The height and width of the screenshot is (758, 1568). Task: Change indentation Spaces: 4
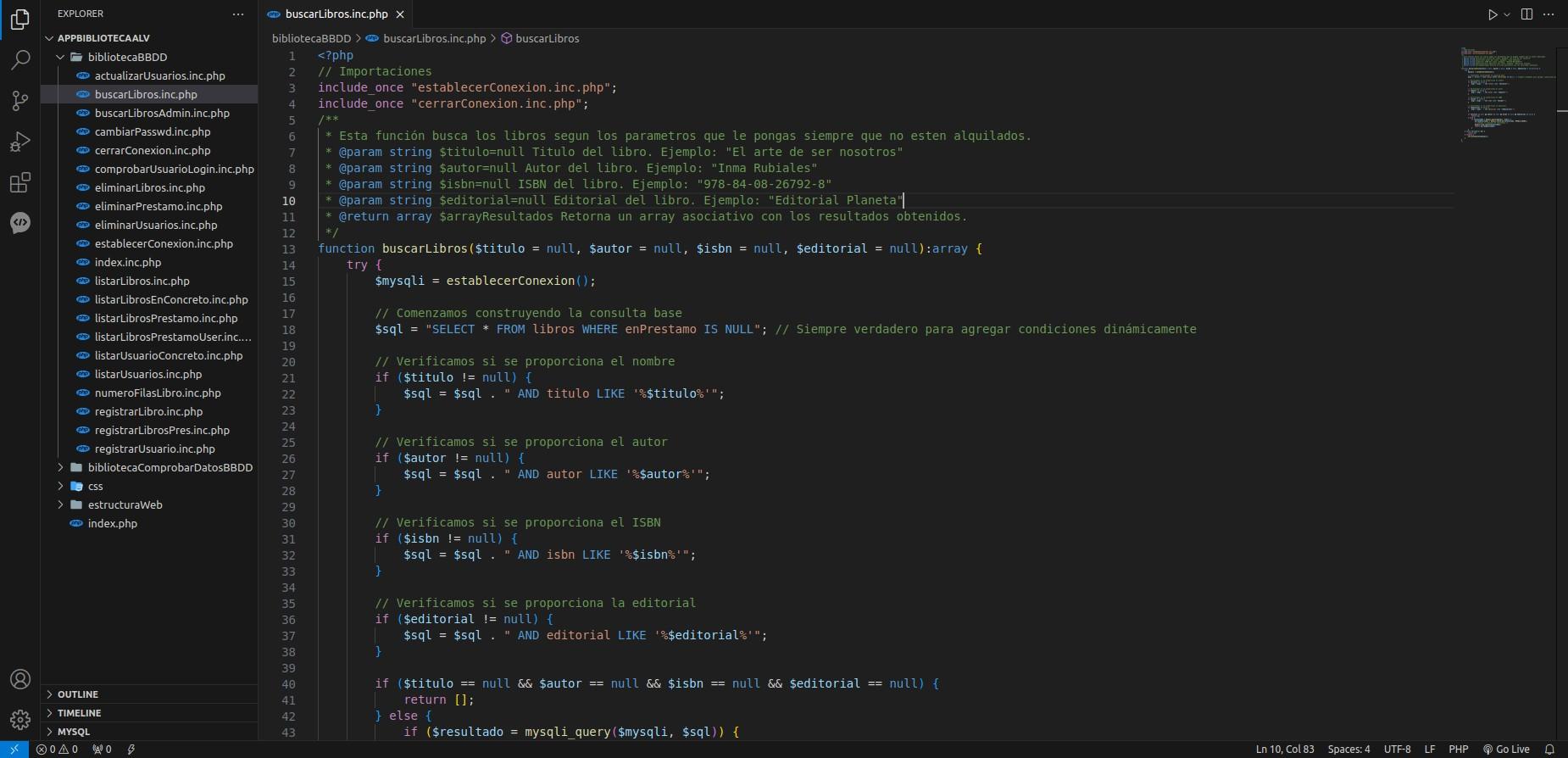pyautogui.click(x=1348, y=750)
